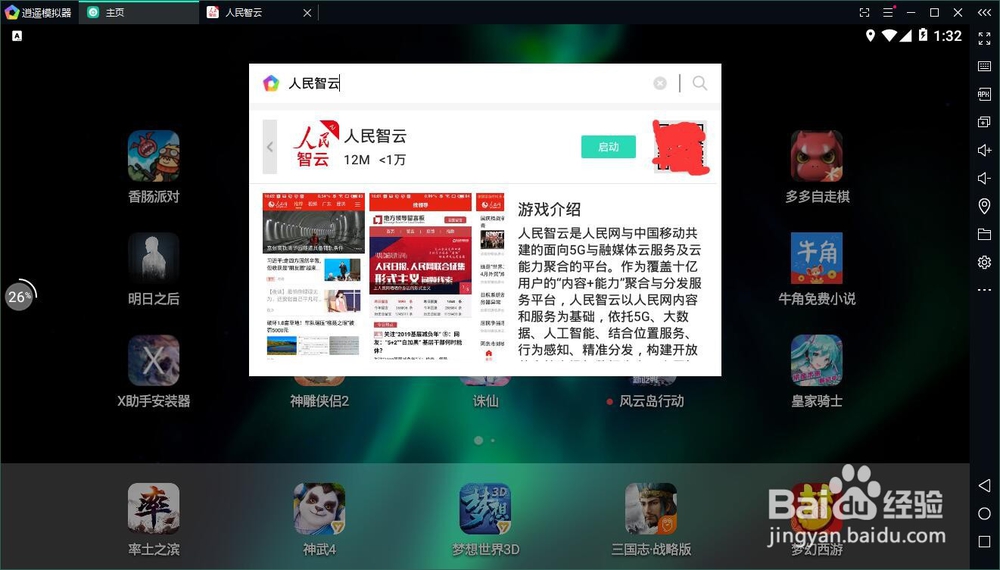This screenshot has width=1000, height=570.
Task: Open the 多多自走棋 game icon
Action: (x=816, y=156)
